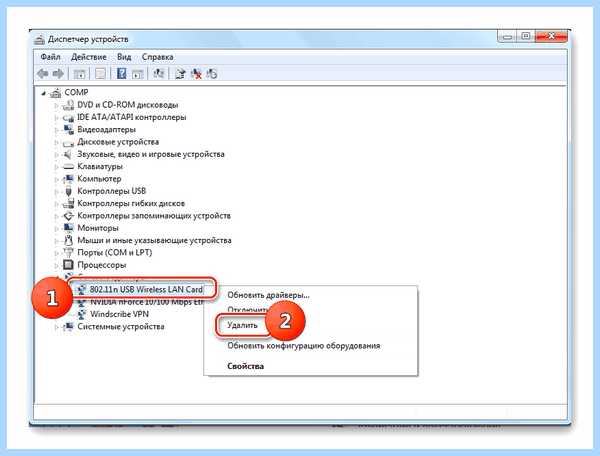Click the Системные устройства icon

[68, 326]
